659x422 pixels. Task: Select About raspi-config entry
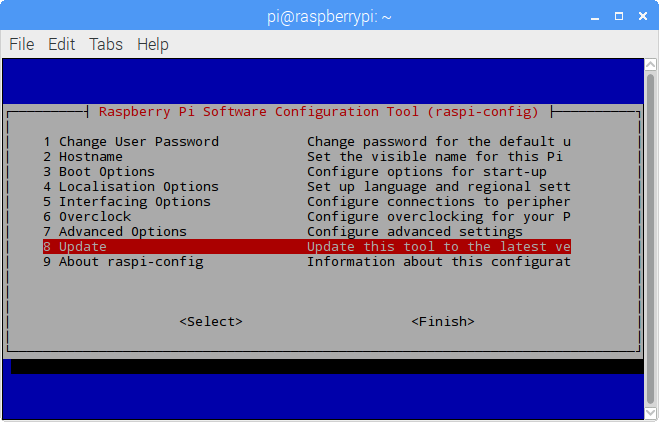(306, 262)
